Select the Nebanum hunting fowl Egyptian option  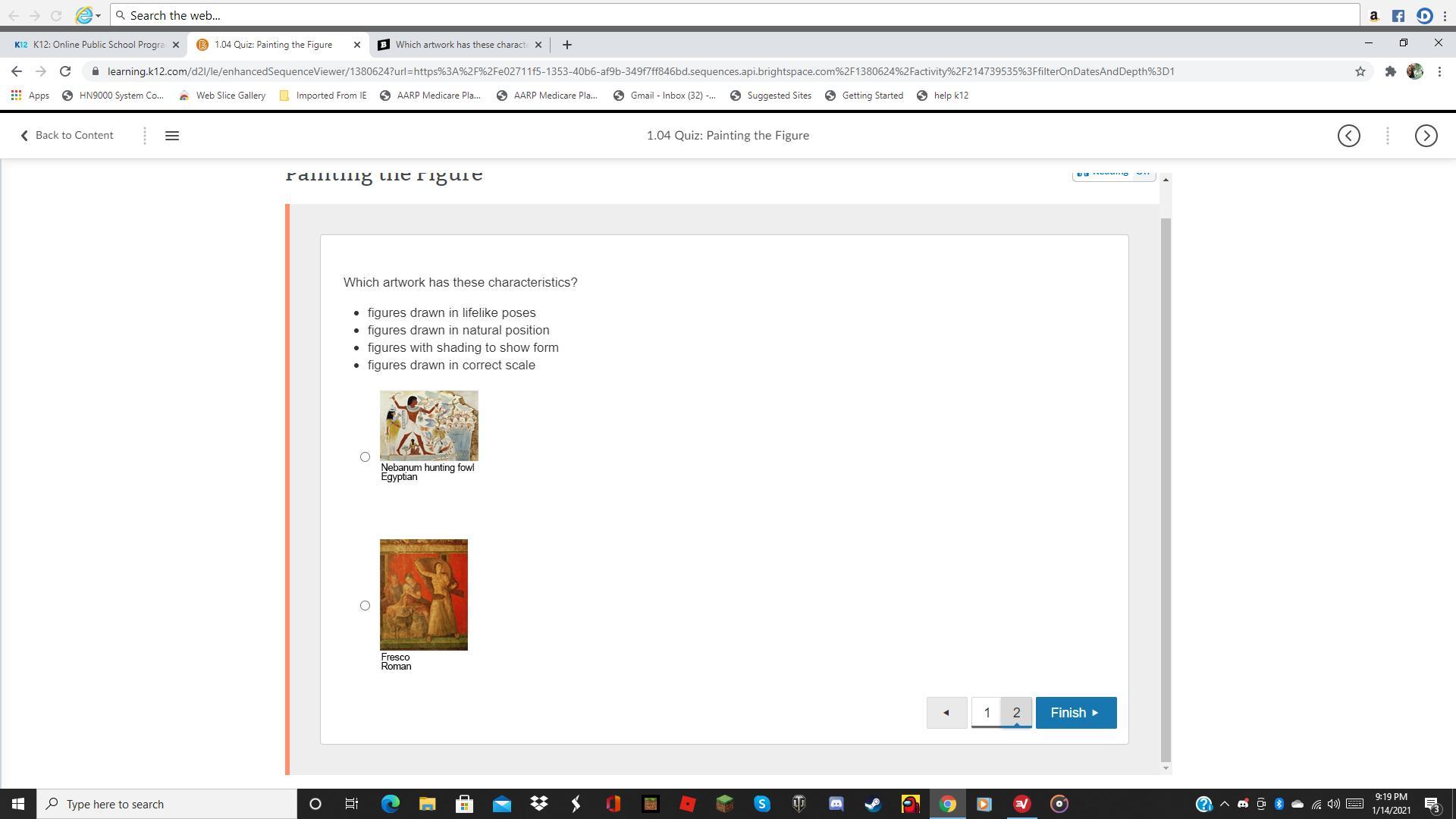pos(365,457)
